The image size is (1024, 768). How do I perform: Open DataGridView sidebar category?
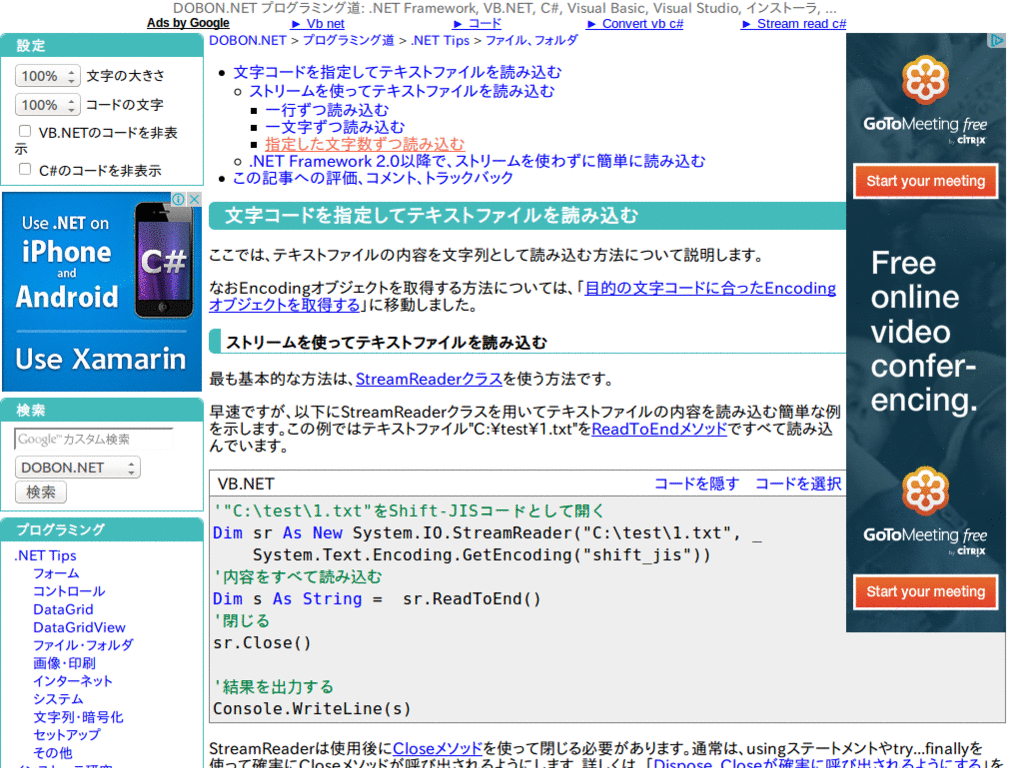79,628
